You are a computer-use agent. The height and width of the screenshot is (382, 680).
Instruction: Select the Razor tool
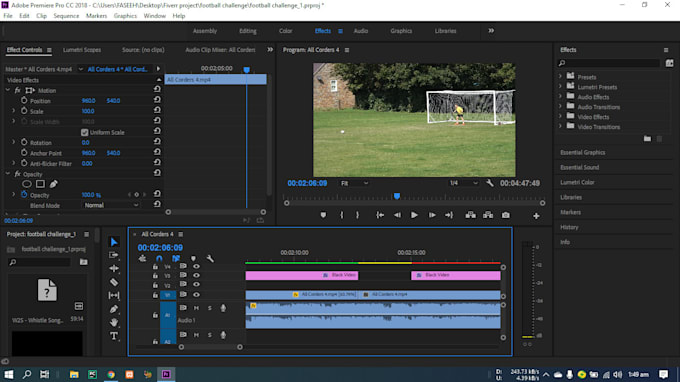[114, 282]
